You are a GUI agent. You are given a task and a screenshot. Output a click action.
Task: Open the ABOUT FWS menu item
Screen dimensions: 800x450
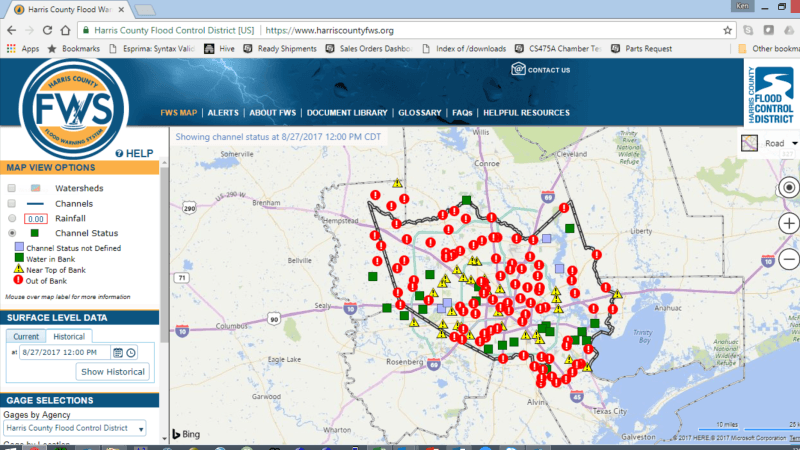tap(272, 113)
